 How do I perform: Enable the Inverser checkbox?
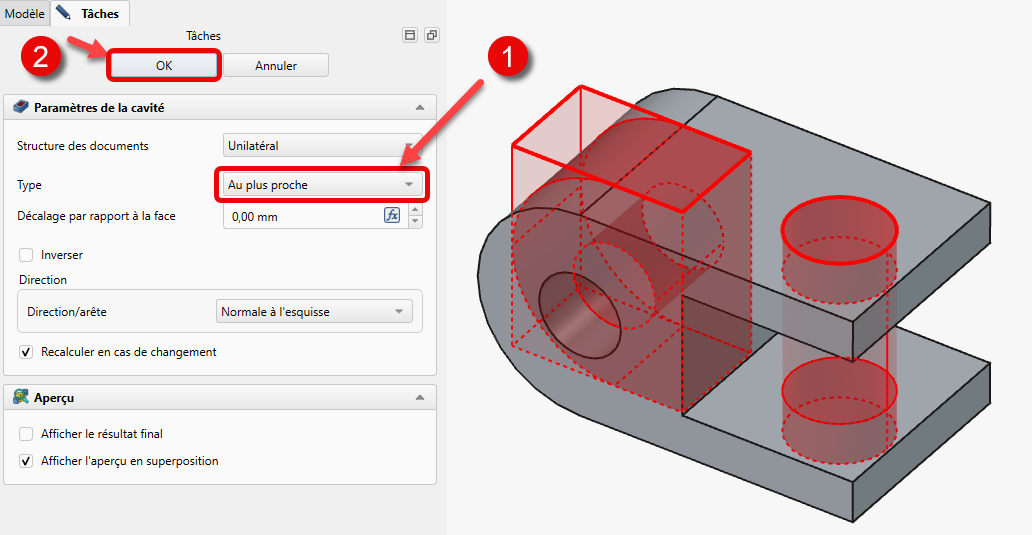[26, 255]
